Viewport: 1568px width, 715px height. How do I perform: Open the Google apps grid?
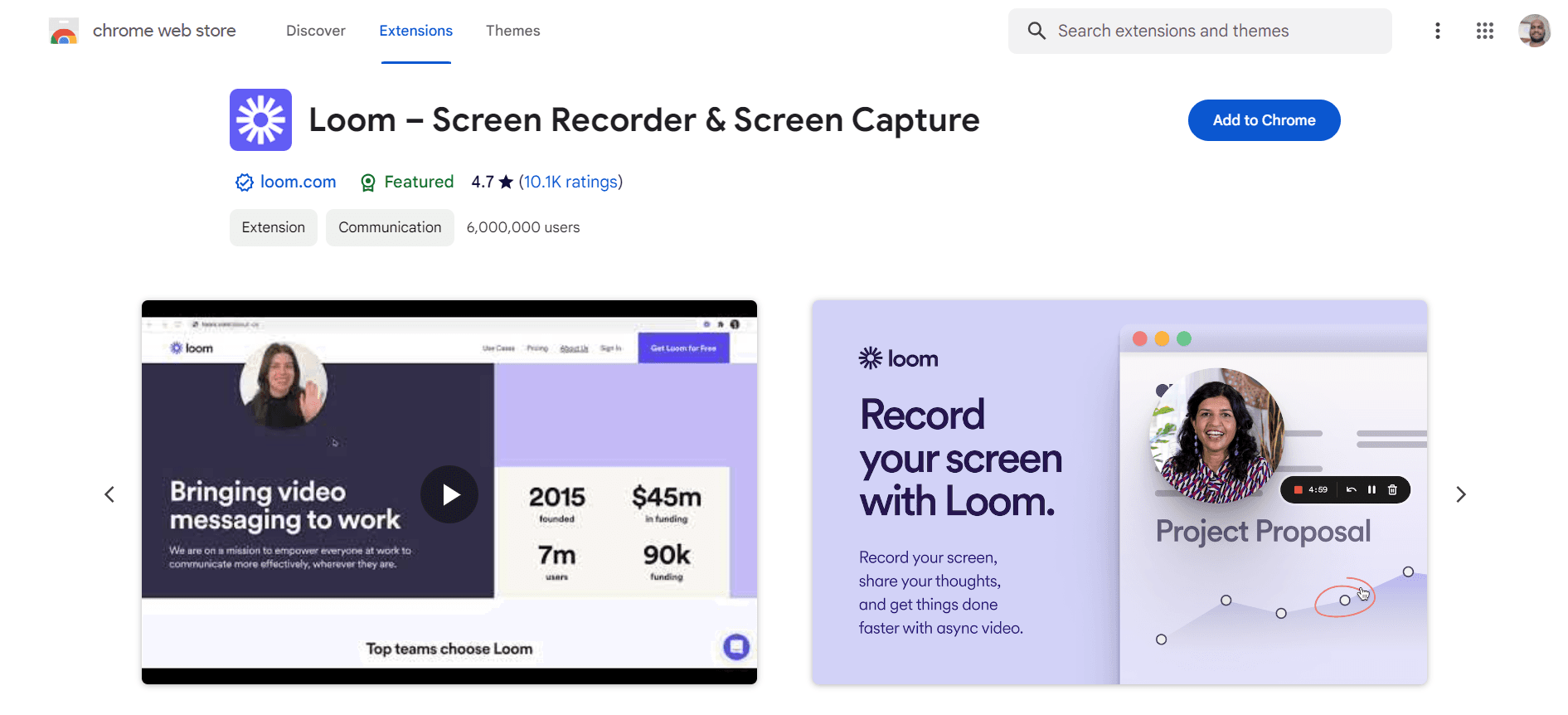(x=1484, y=31)
